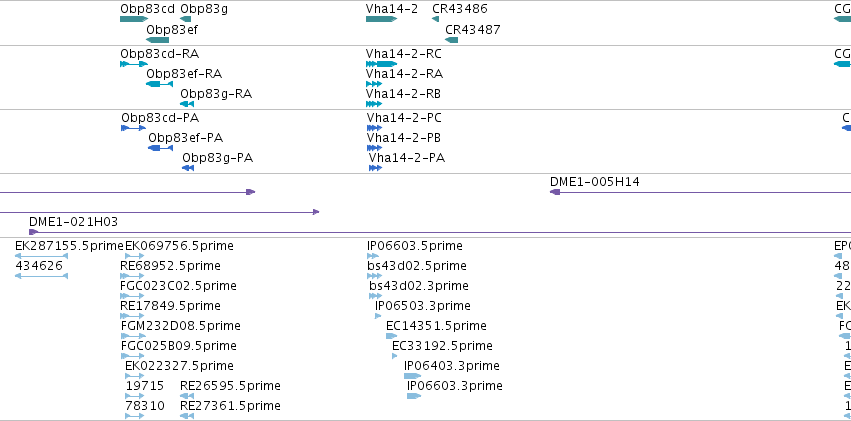Viewport: 851px width, 421px height.
Task: Select the EK287155.5prime EST feature bar
Action: pos(41,256)
